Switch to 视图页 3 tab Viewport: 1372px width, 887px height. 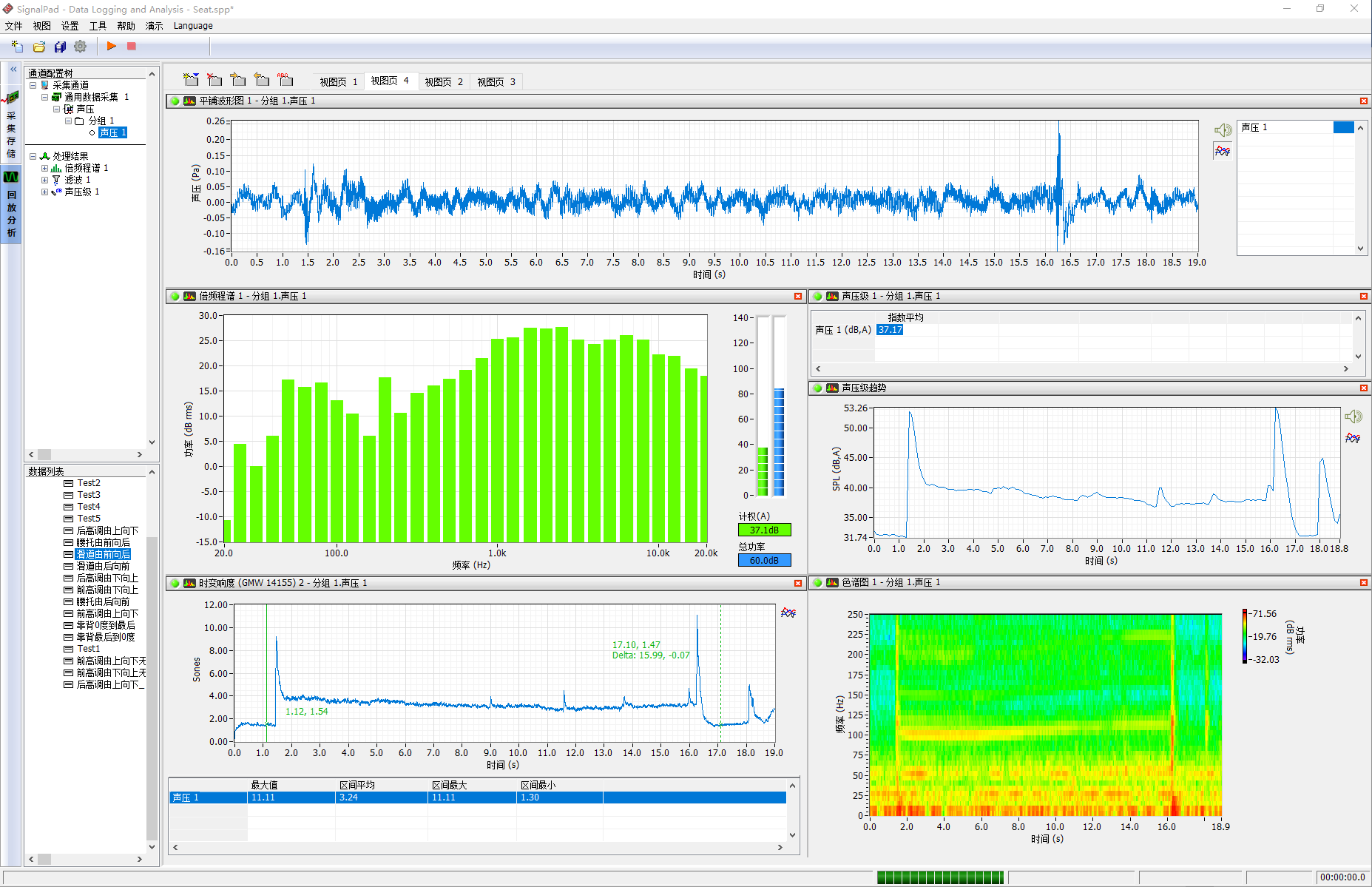click(496, 81)
